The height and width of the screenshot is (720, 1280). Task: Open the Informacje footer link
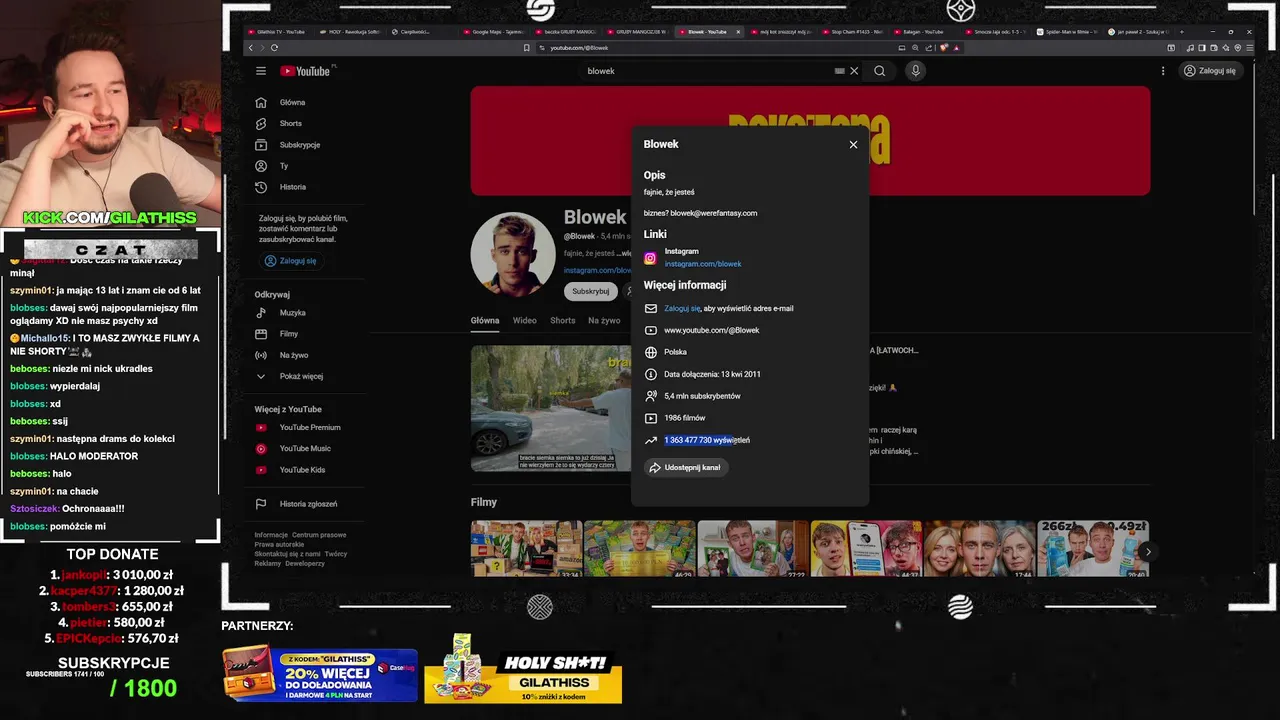pyautogui.click(x=271, y=535)
